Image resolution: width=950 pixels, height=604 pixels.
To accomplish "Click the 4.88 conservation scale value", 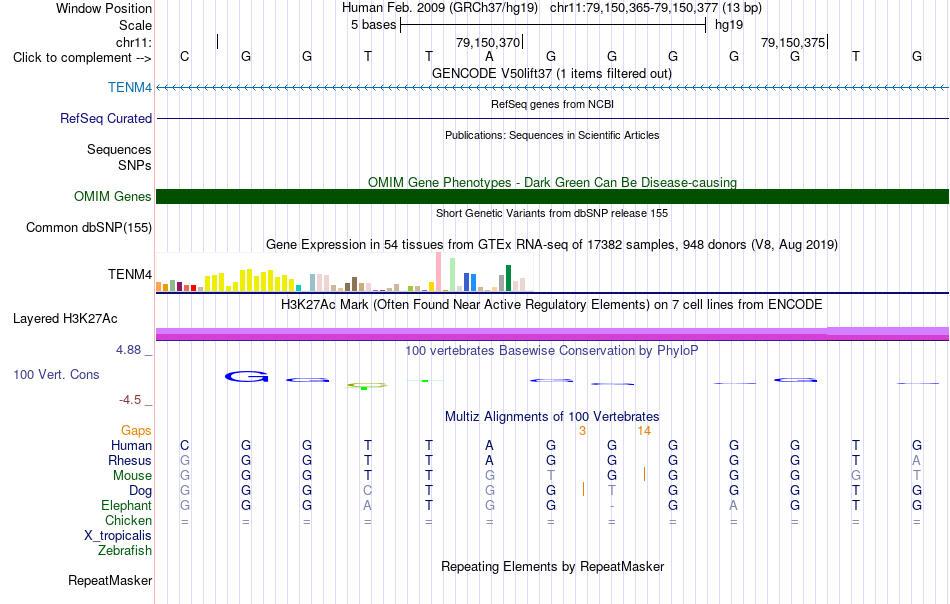I will tap(128, 350).
